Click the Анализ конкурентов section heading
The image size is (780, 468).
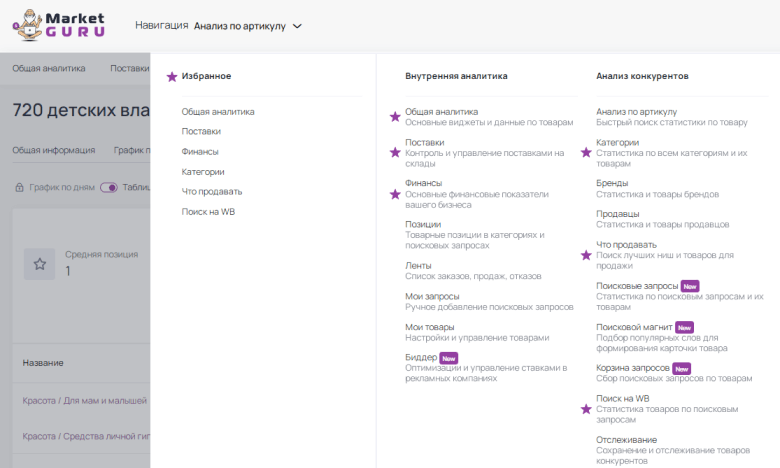[x=642, y=76]
